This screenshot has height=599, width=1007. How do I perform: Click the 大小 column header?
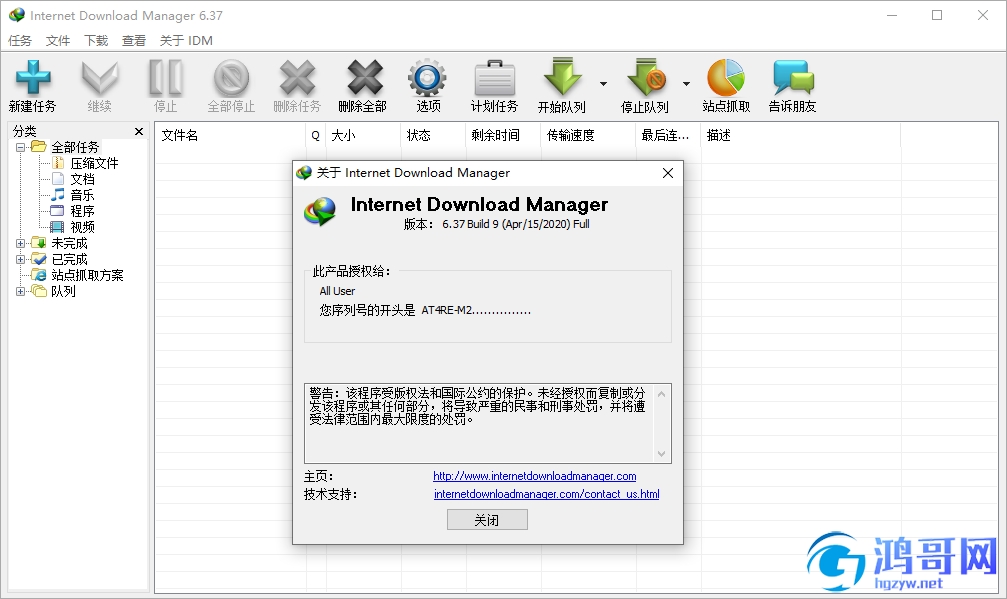click(363, 135)
